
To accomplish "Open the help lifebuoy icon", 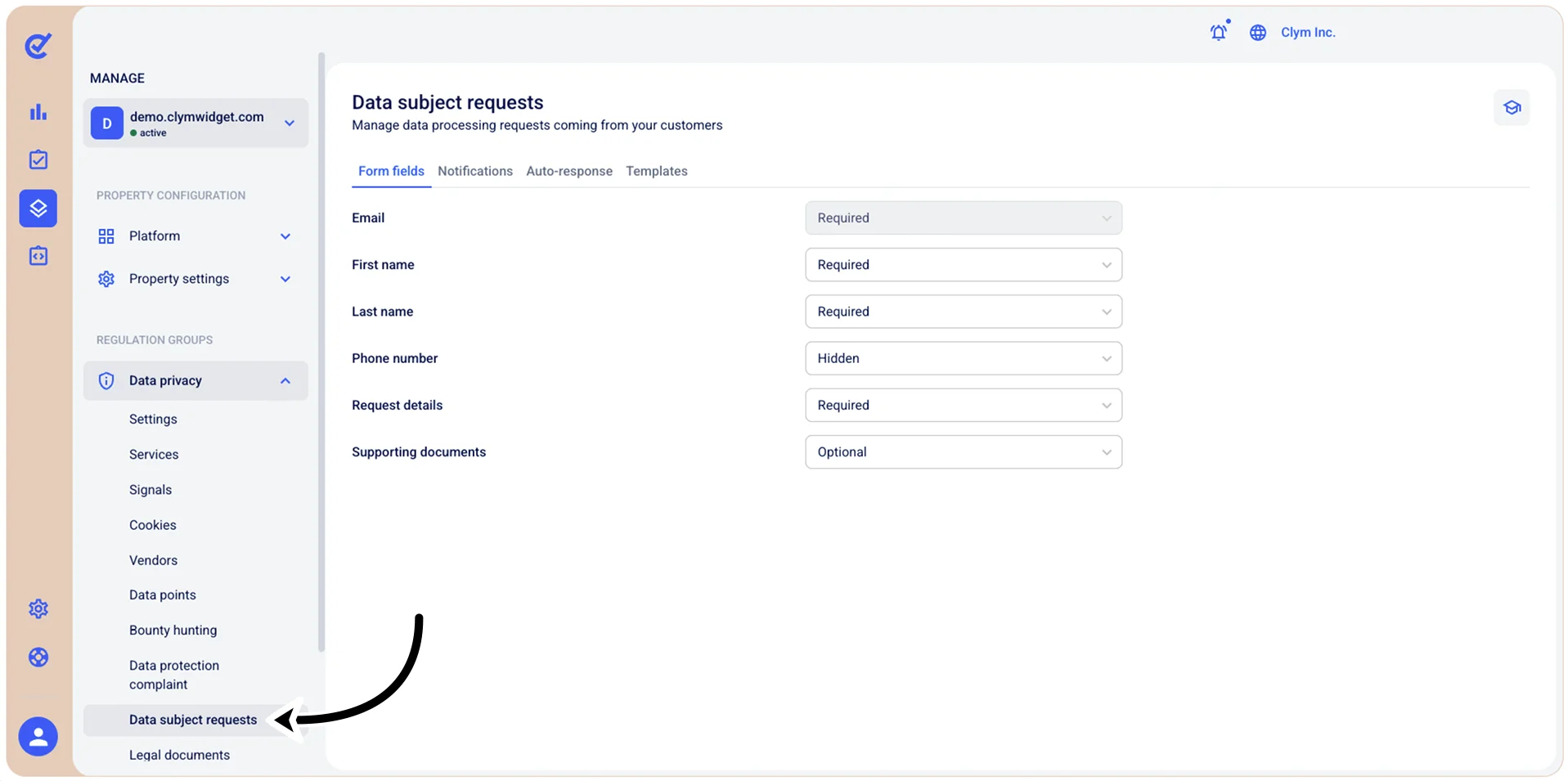I will pos(38,657).
